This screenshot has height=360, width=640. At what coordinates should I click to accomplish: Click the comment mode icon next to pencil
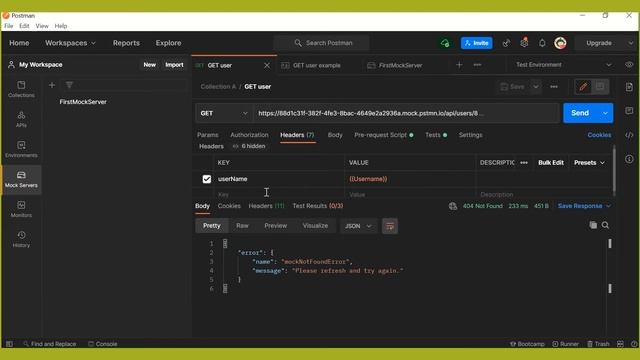point(600,87)
